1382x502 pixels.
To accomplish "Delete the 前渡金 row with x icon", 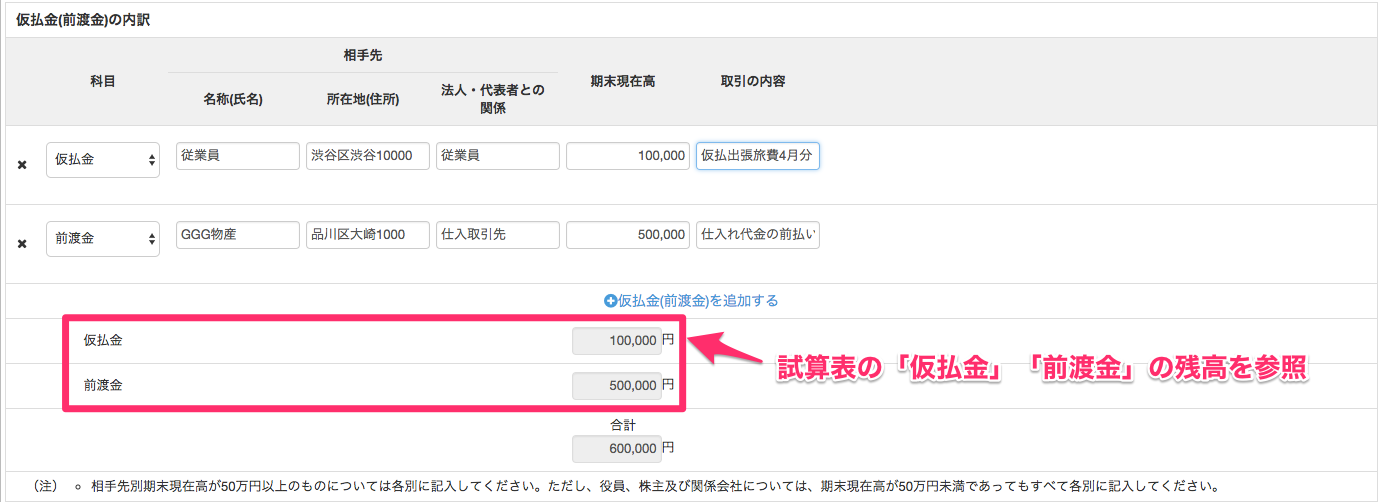I will (x=22, y=242).
